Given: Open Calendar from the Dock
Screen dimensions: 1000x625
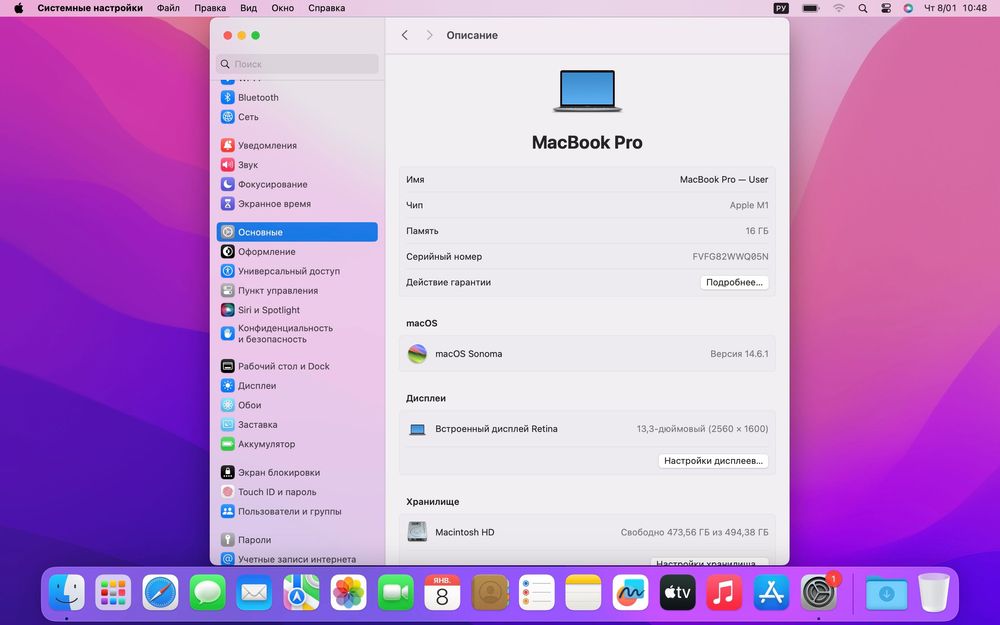Looking at the screenshot, I should 443,592.
